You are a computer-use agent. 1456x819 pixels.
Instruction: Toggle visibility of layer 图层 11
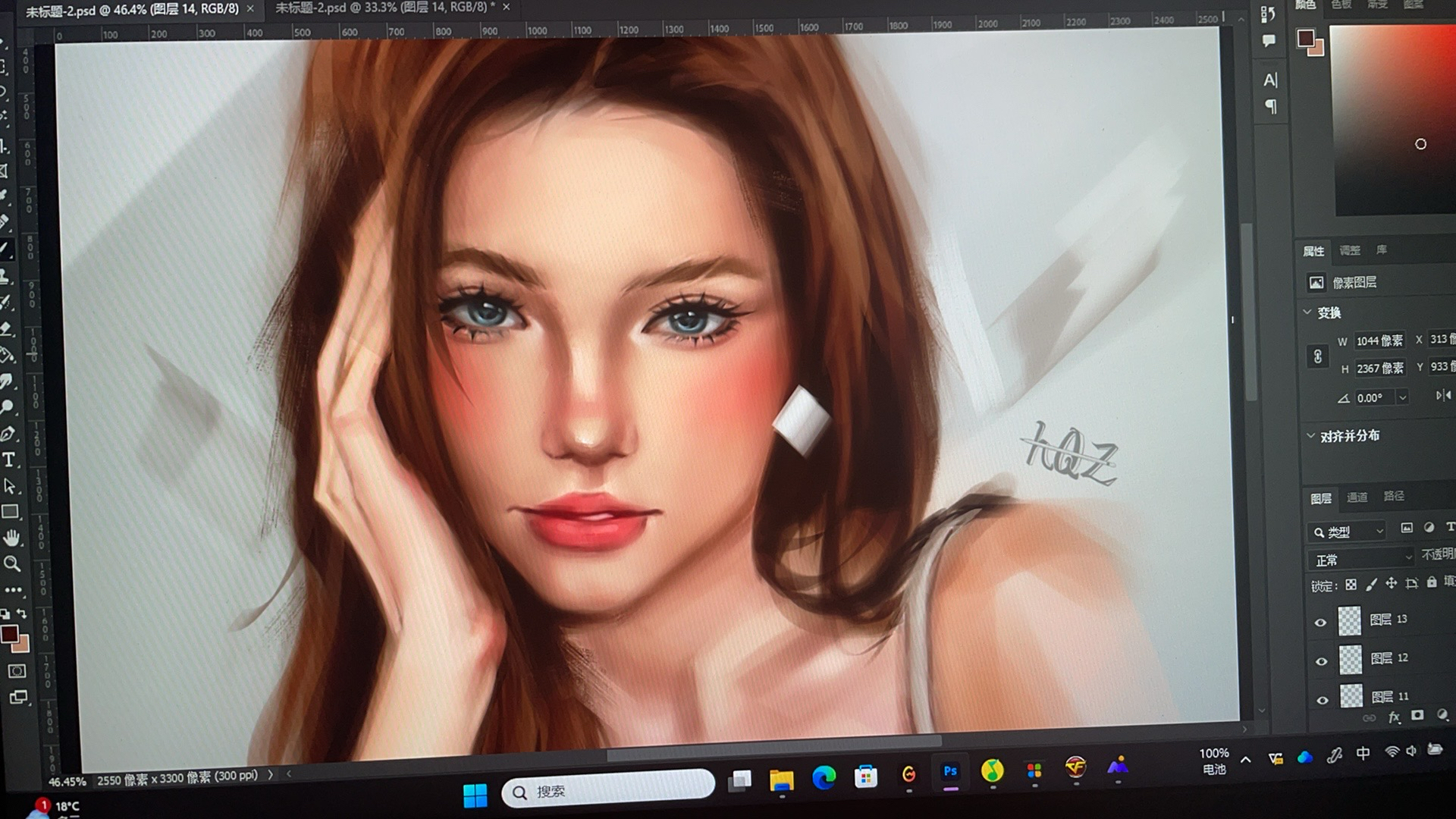1323,700
